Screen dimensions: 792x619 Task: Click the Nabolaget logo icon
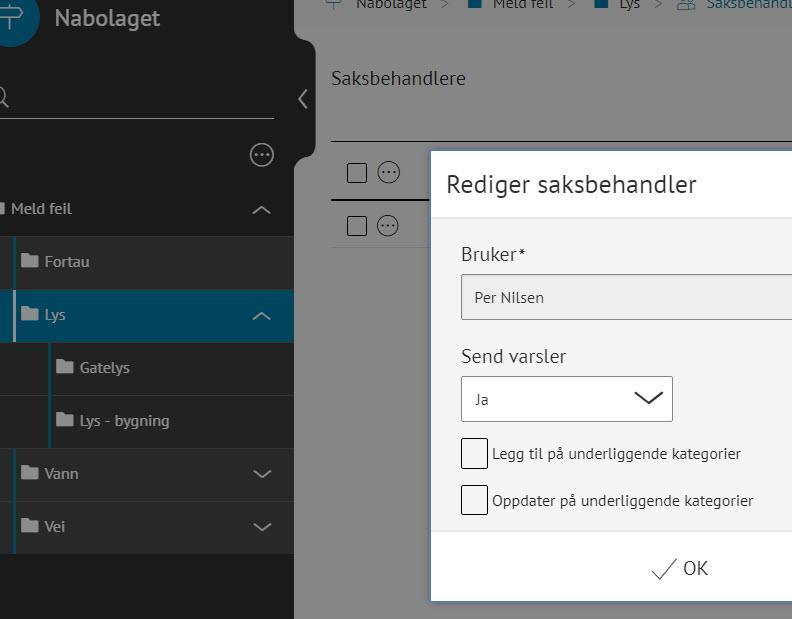click(x=12, y=18)
